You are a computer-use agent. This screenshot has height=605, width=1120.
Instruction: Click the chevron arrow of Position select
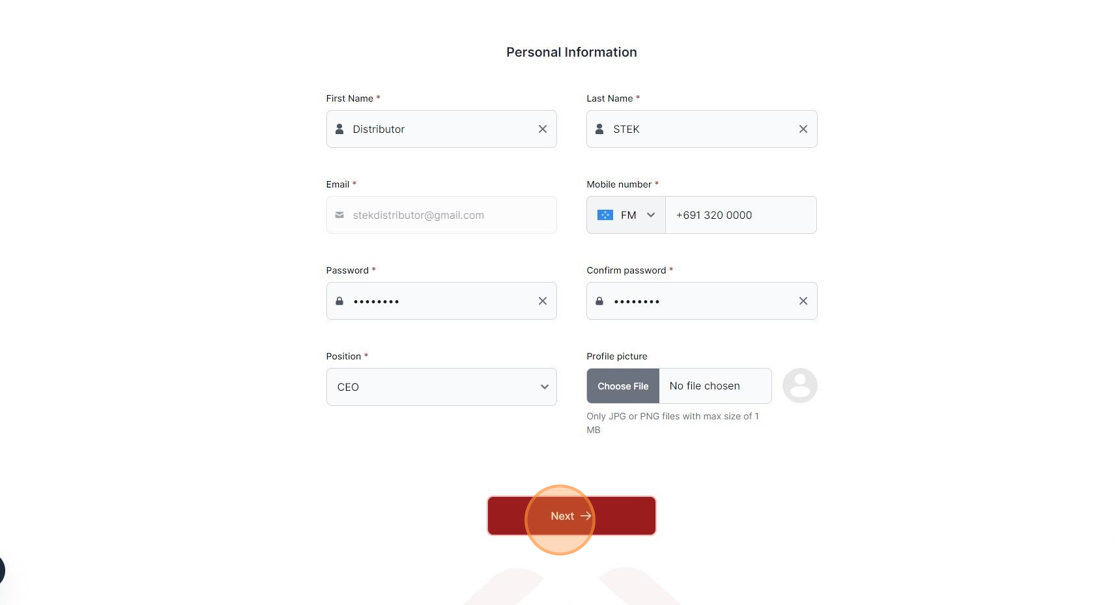point(544,387)
